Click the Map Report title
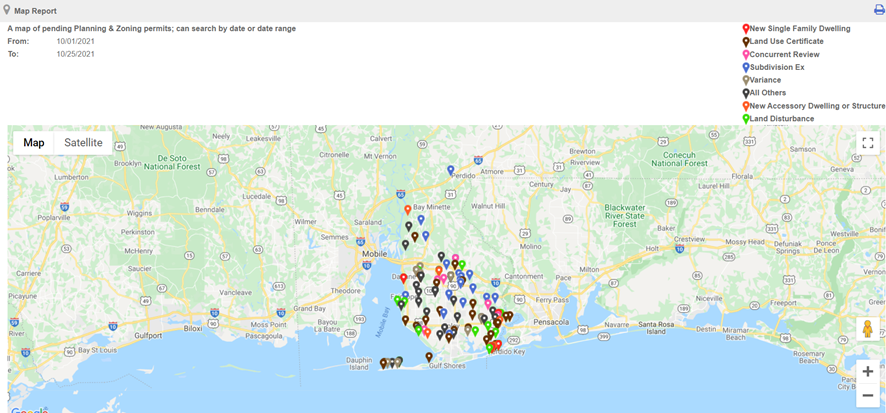Screen dimensions: 886x413 coord(35,11)
